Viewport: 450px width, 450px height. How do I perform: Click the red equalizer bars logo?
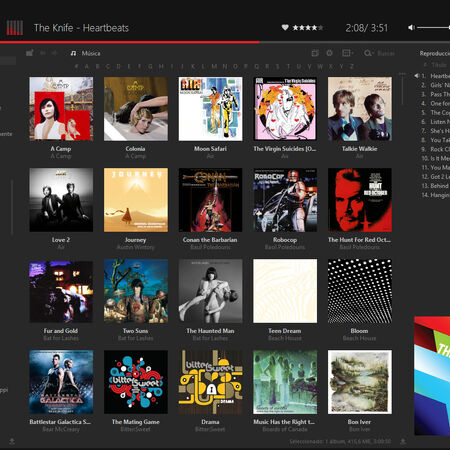pos(15,28)
